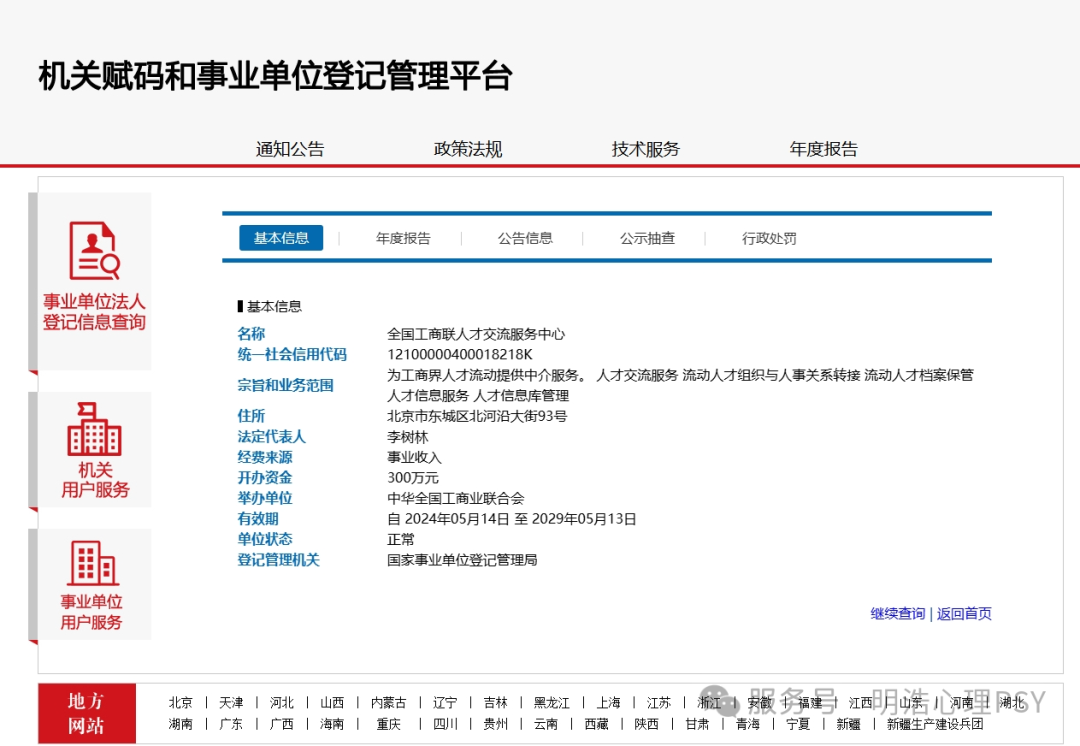Open the 河北 local site link

pos(281,703)
